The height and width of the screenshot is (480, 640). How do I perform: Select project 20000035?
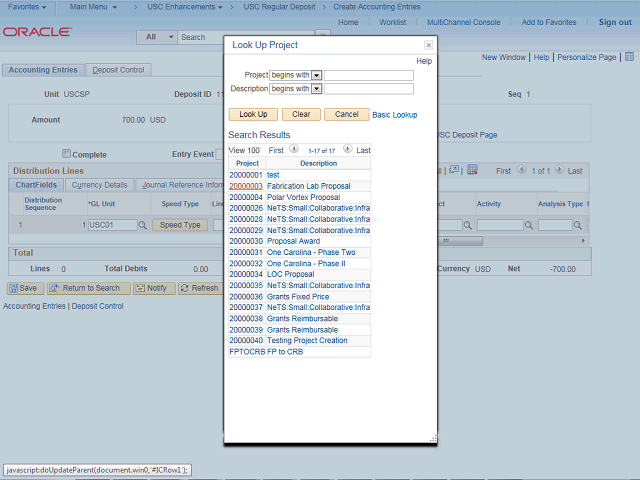tap(246, 285)
